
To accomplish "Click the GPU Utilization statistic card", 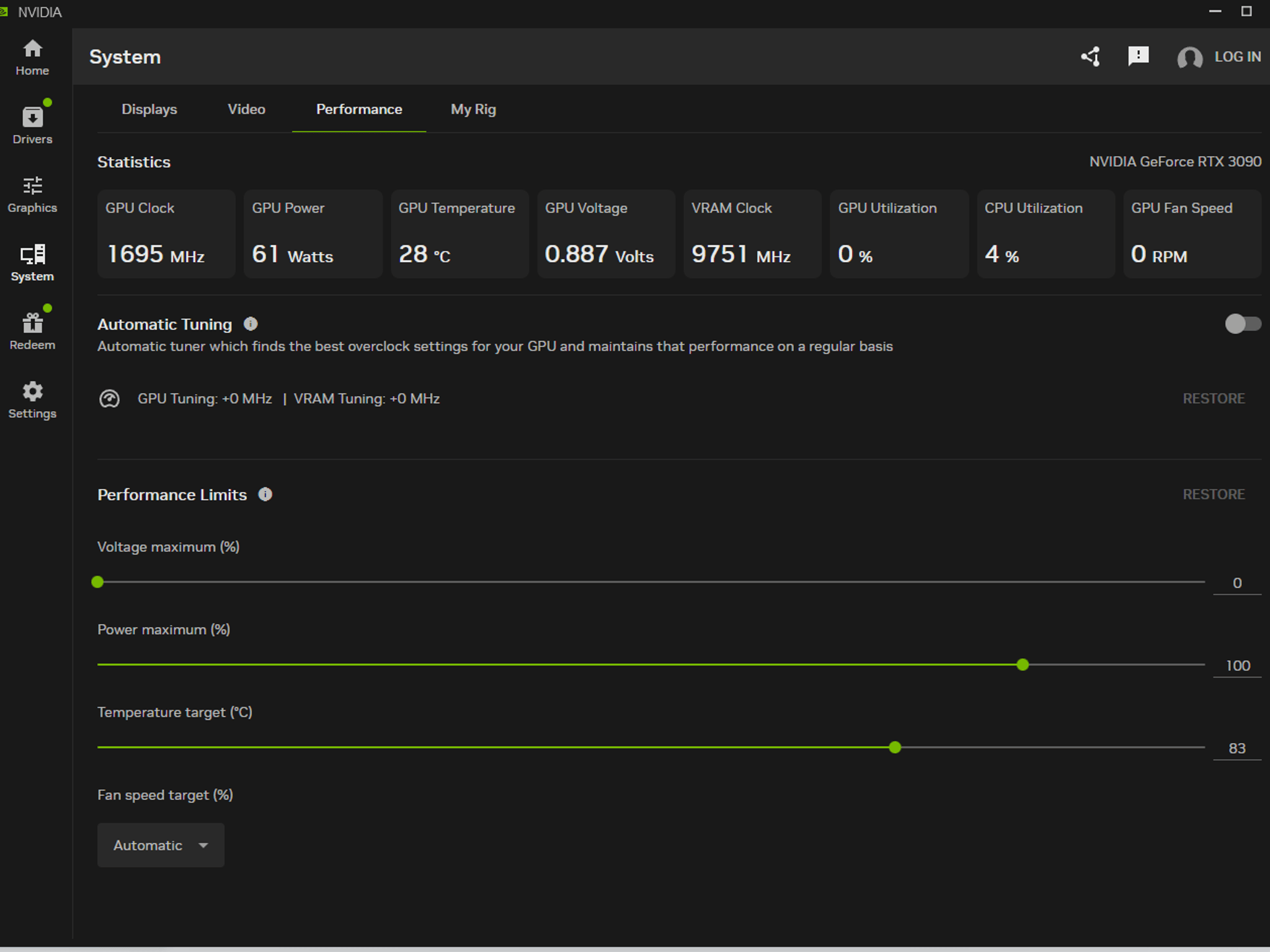I will click(899, 234).
